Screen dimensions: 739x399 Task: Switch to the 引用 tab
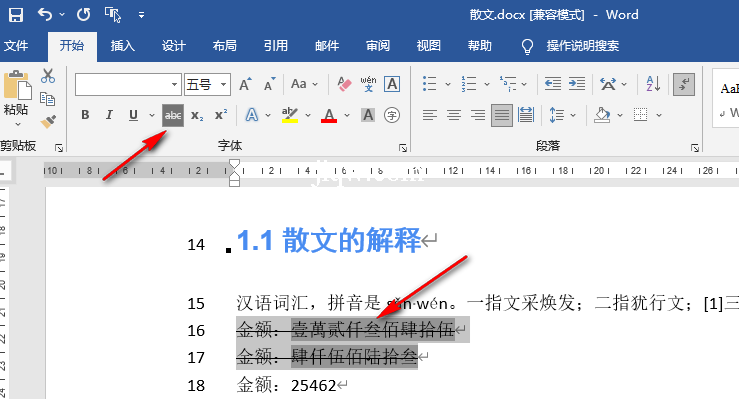[x=276, y=46]
